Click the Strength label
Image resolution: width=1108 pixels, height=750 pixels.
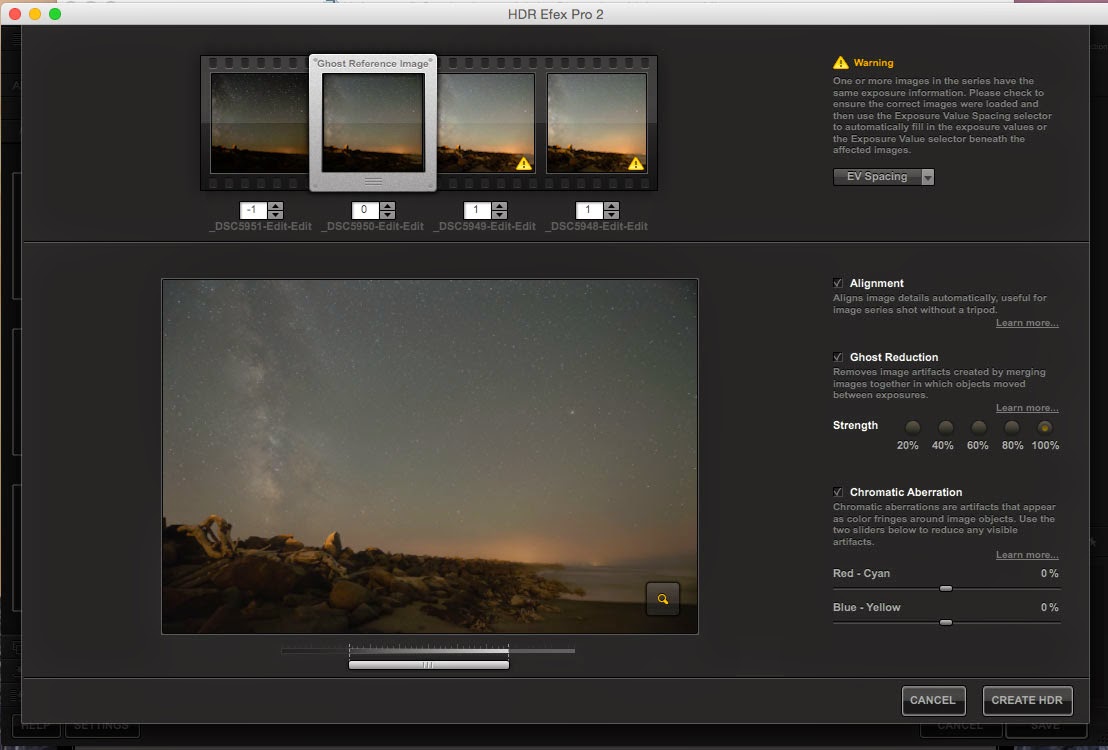(x=855, y=425)
